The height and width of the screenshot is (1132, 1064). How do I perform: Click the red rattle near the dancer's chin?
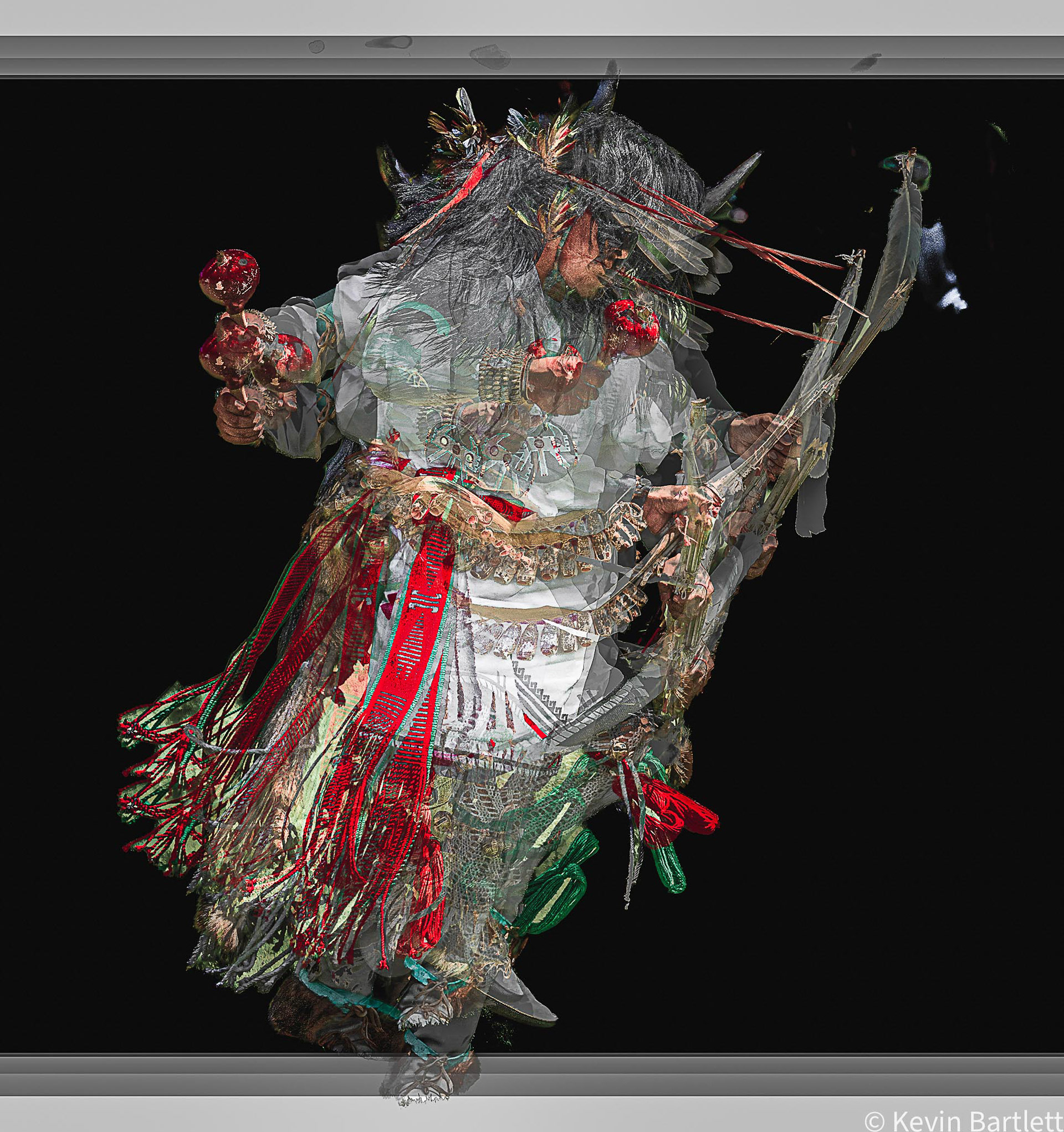click(631, 329)
